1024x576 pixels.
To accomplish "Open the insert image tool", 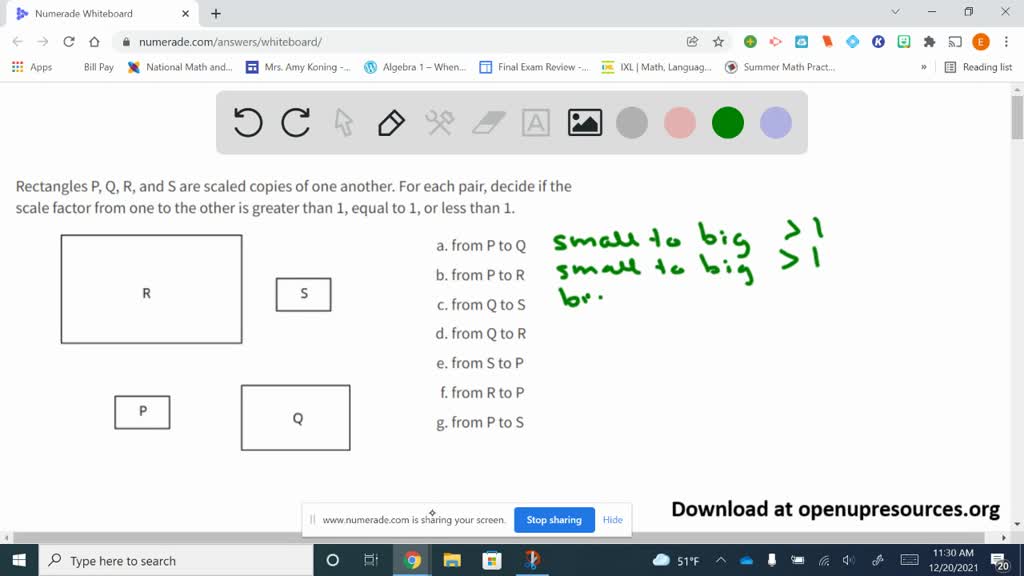I will click(x=584, y=122).
